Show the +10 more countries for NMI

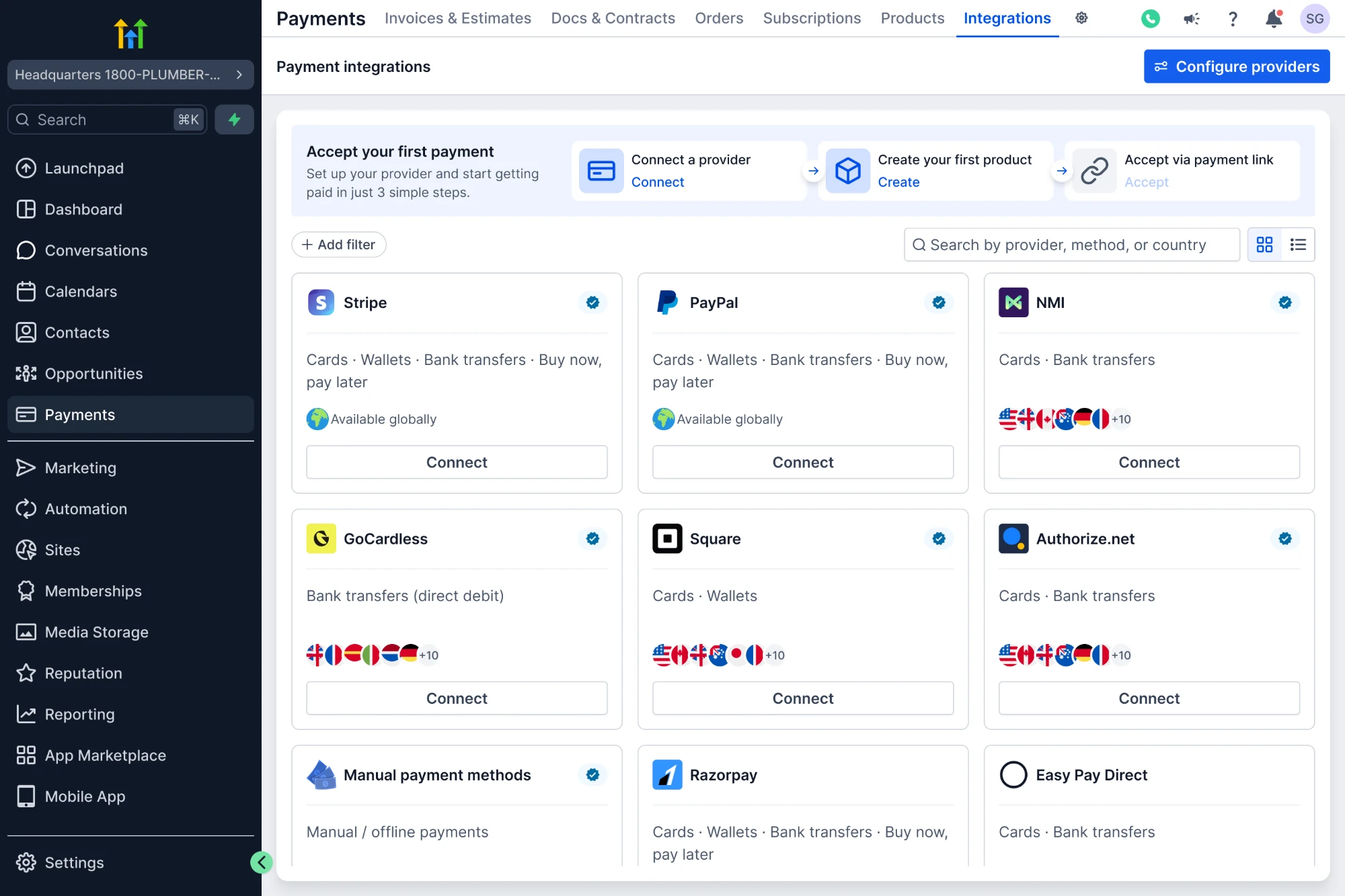click(1121, 419)
